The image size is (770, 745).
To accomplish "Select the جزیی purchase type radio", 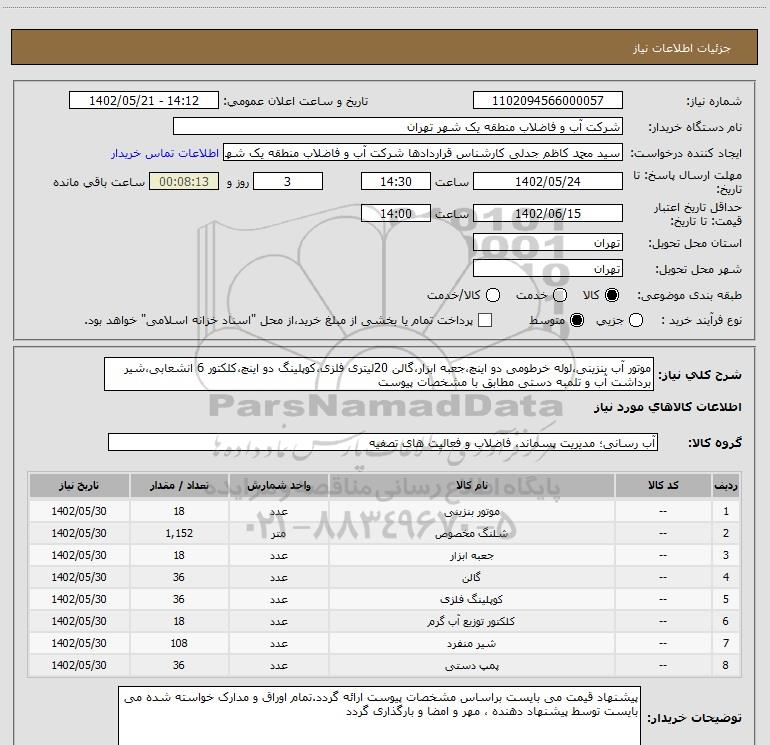I will click(636, 320).
